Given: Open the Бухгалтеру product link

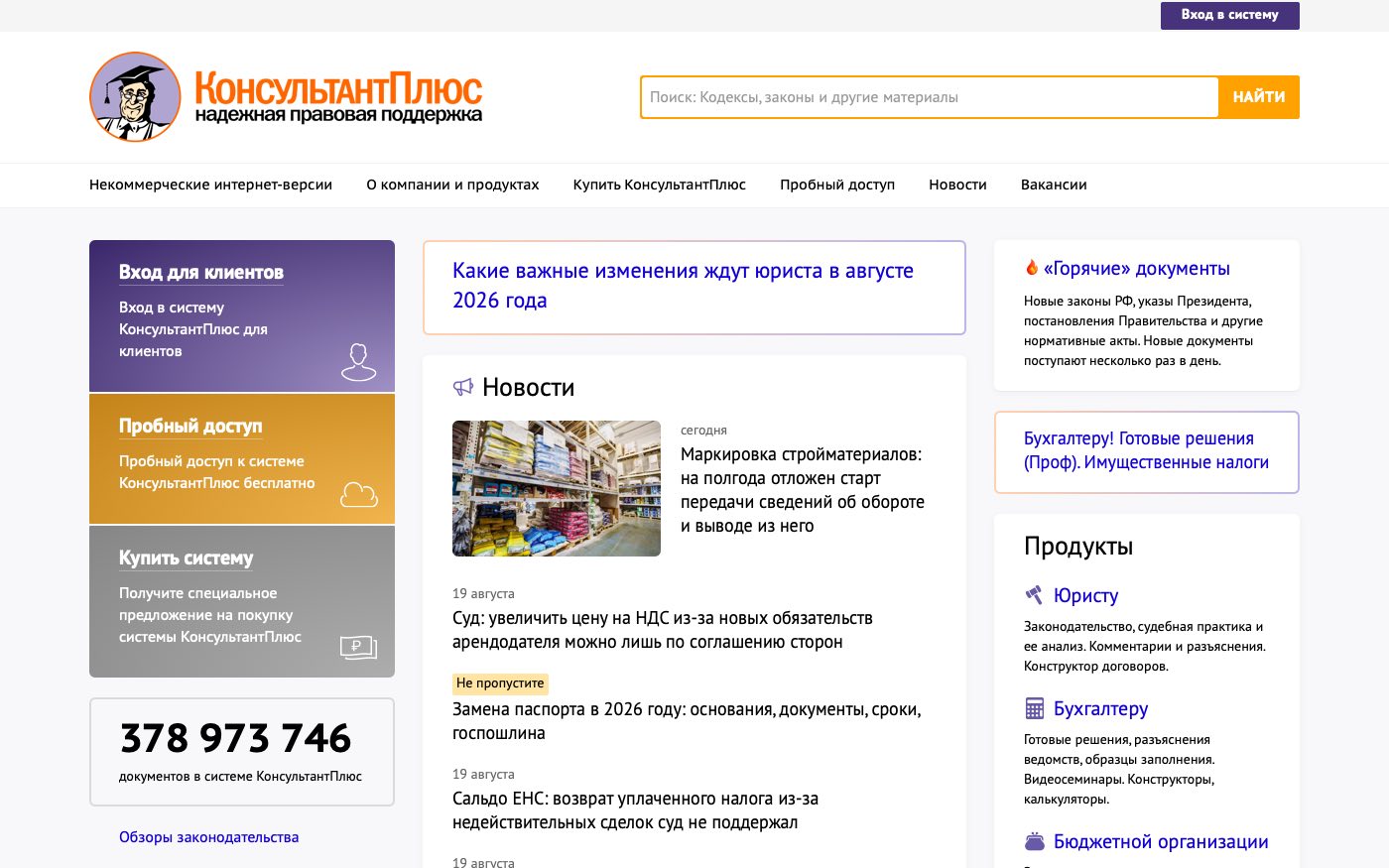Looking at the screenshot, I should [1100, 708].
